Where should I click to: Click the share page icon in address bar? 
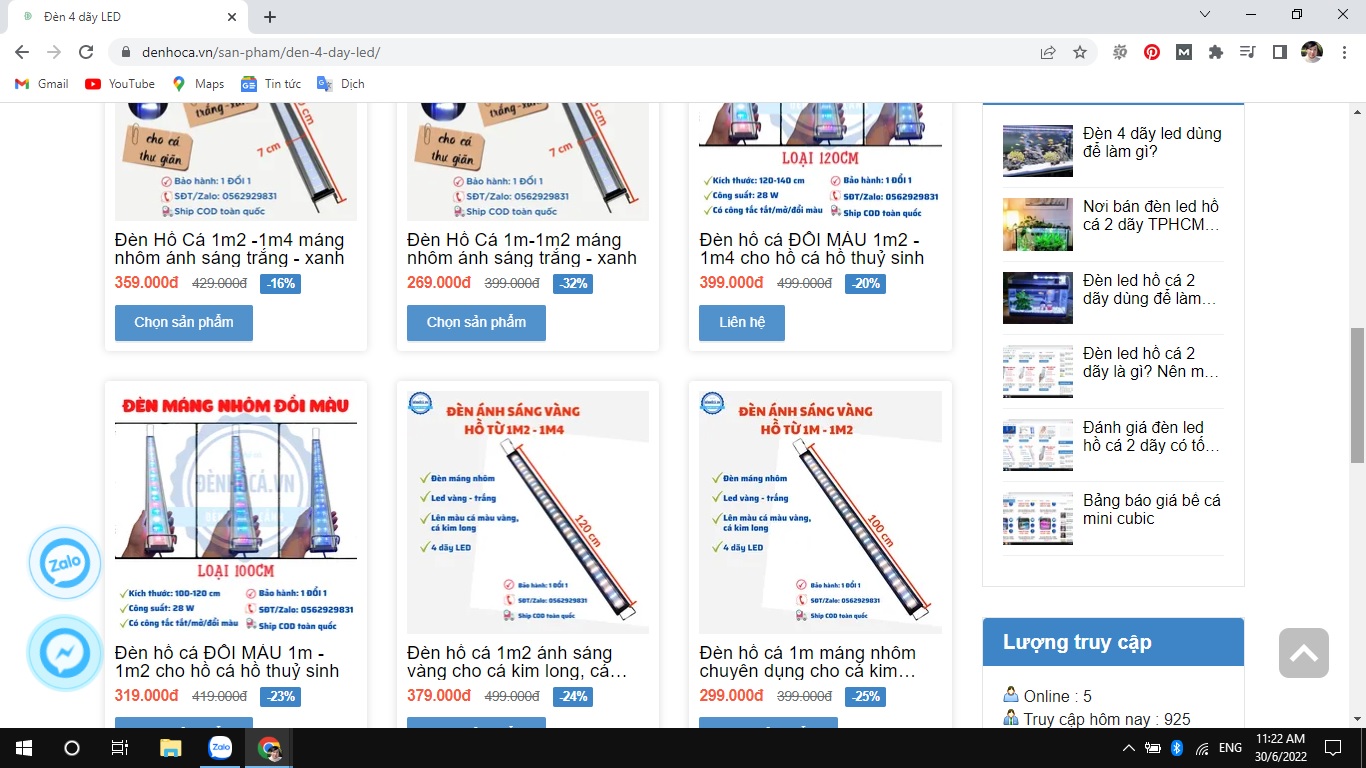[x=1048, y=52]
